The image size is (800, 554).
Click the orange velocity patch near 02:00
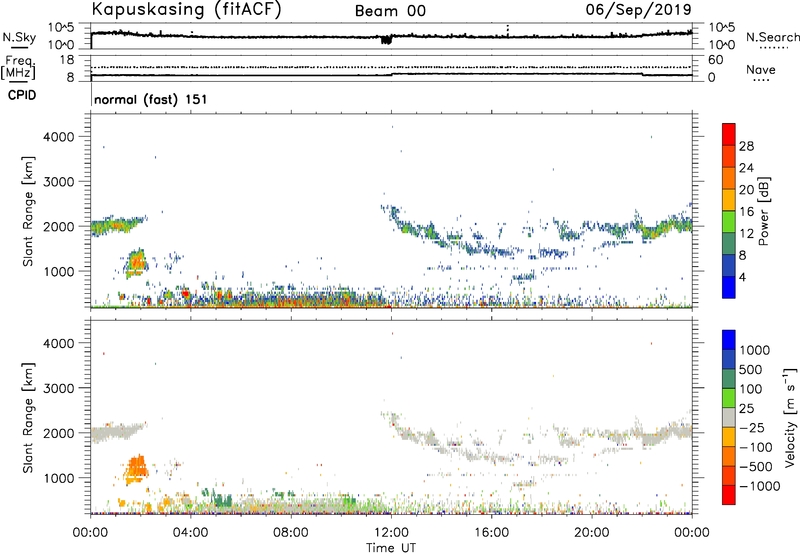pos(137,467)
